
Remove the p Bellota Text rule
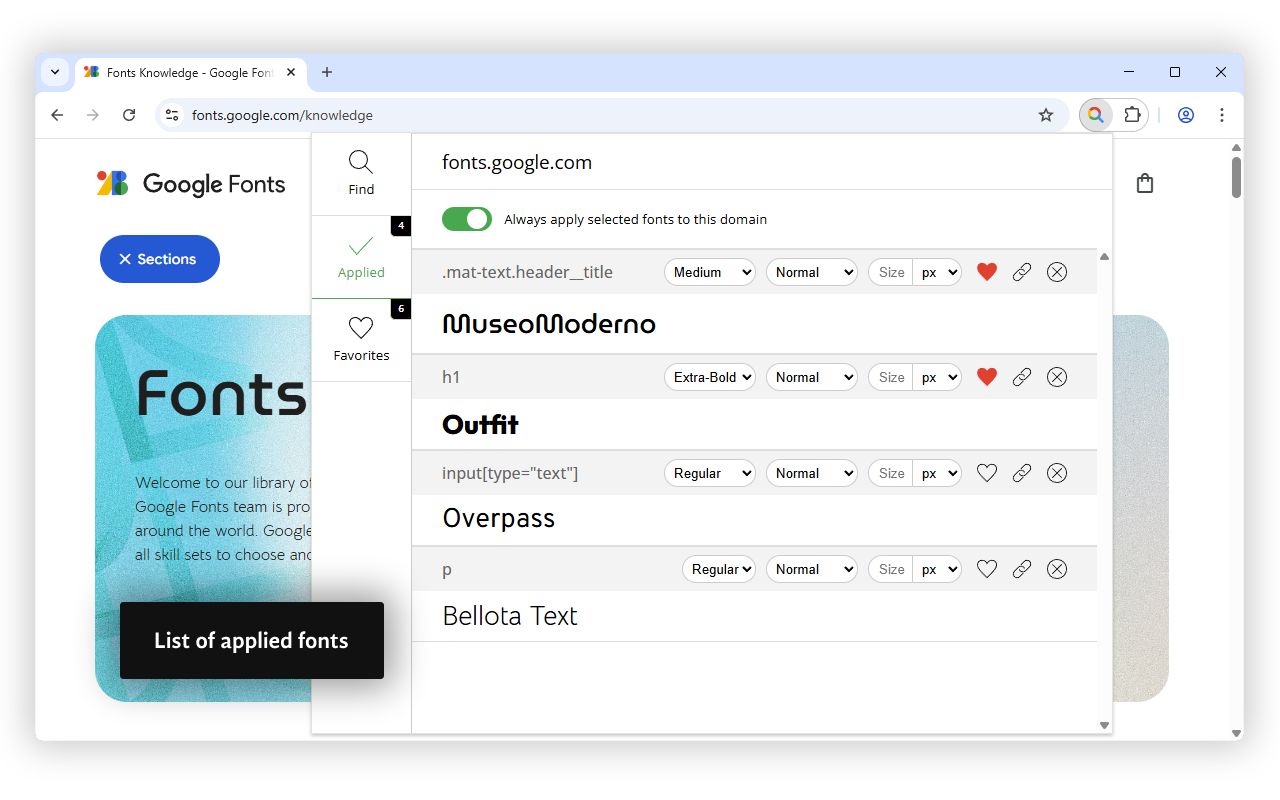1056,568
